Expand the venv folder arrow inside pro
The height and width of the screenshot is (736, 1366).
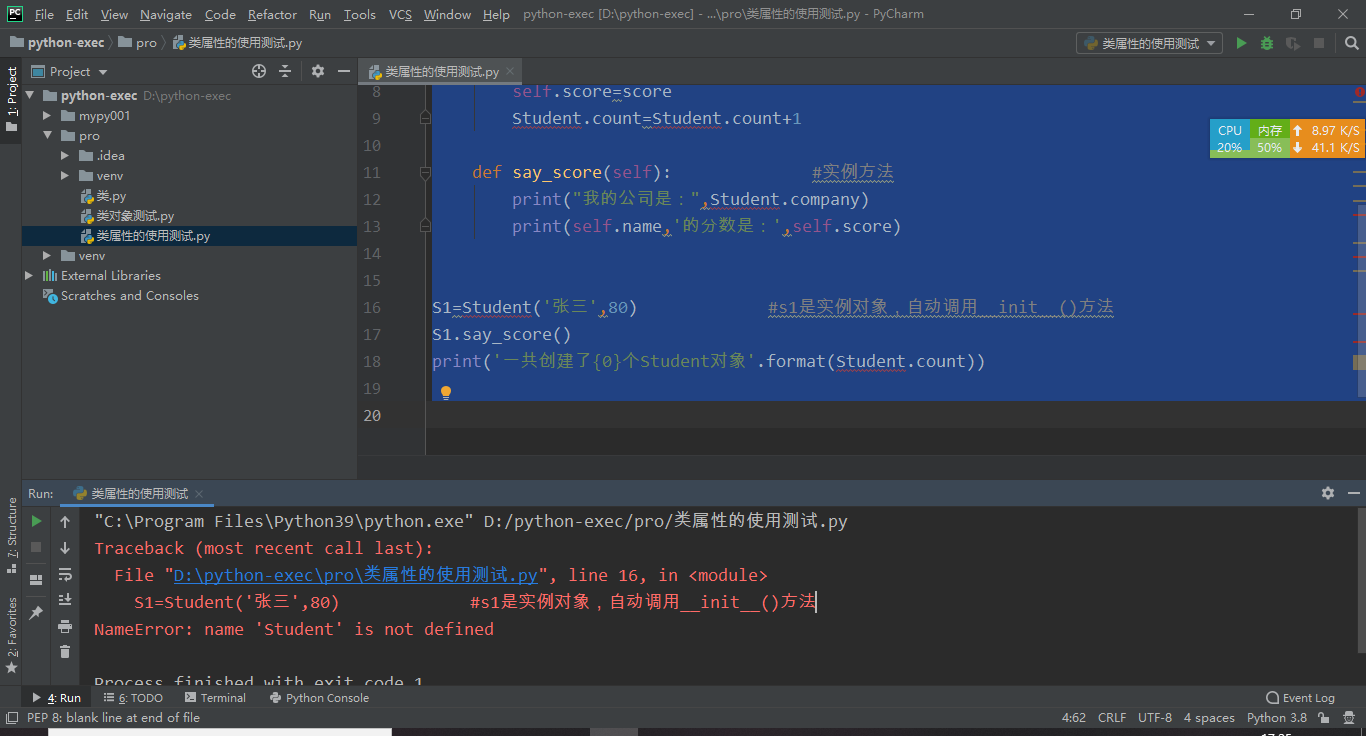coord(65,176)
